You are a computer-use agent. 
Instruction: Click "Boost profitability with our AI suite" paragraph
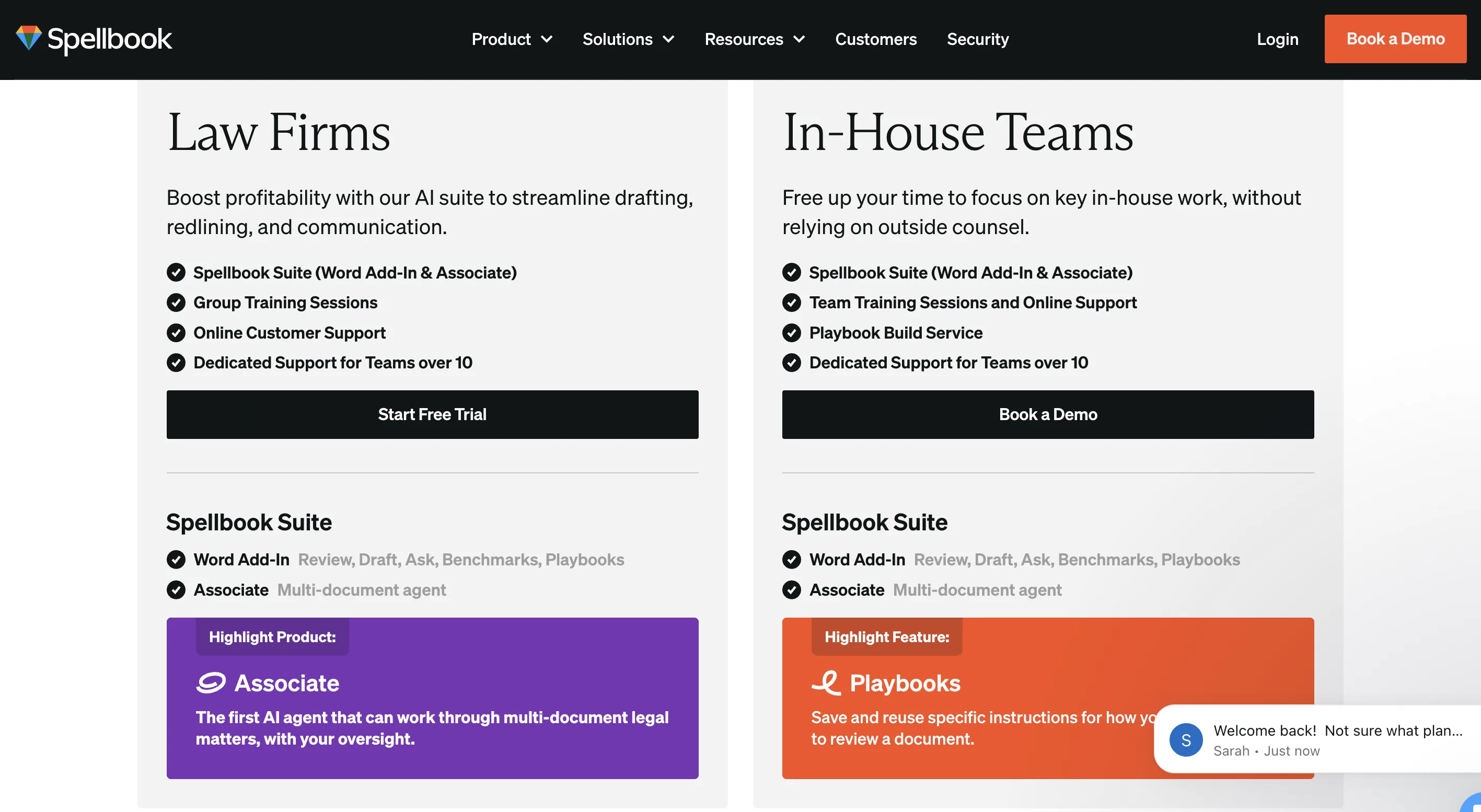[430, 212]
